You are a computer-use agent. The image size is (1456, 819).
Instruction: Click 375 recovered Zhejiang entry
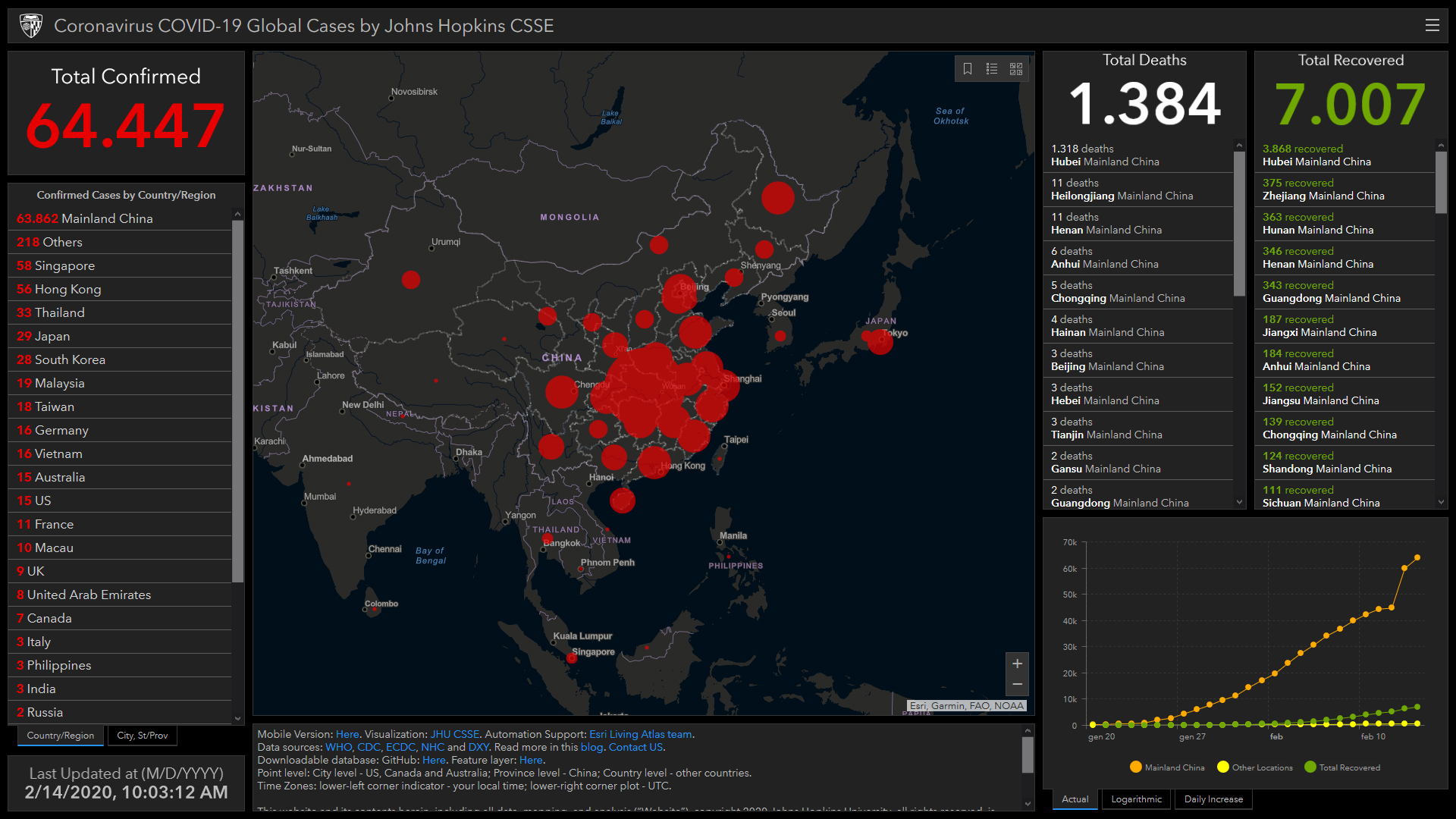pyautogui.click(x=1345, y=190)
